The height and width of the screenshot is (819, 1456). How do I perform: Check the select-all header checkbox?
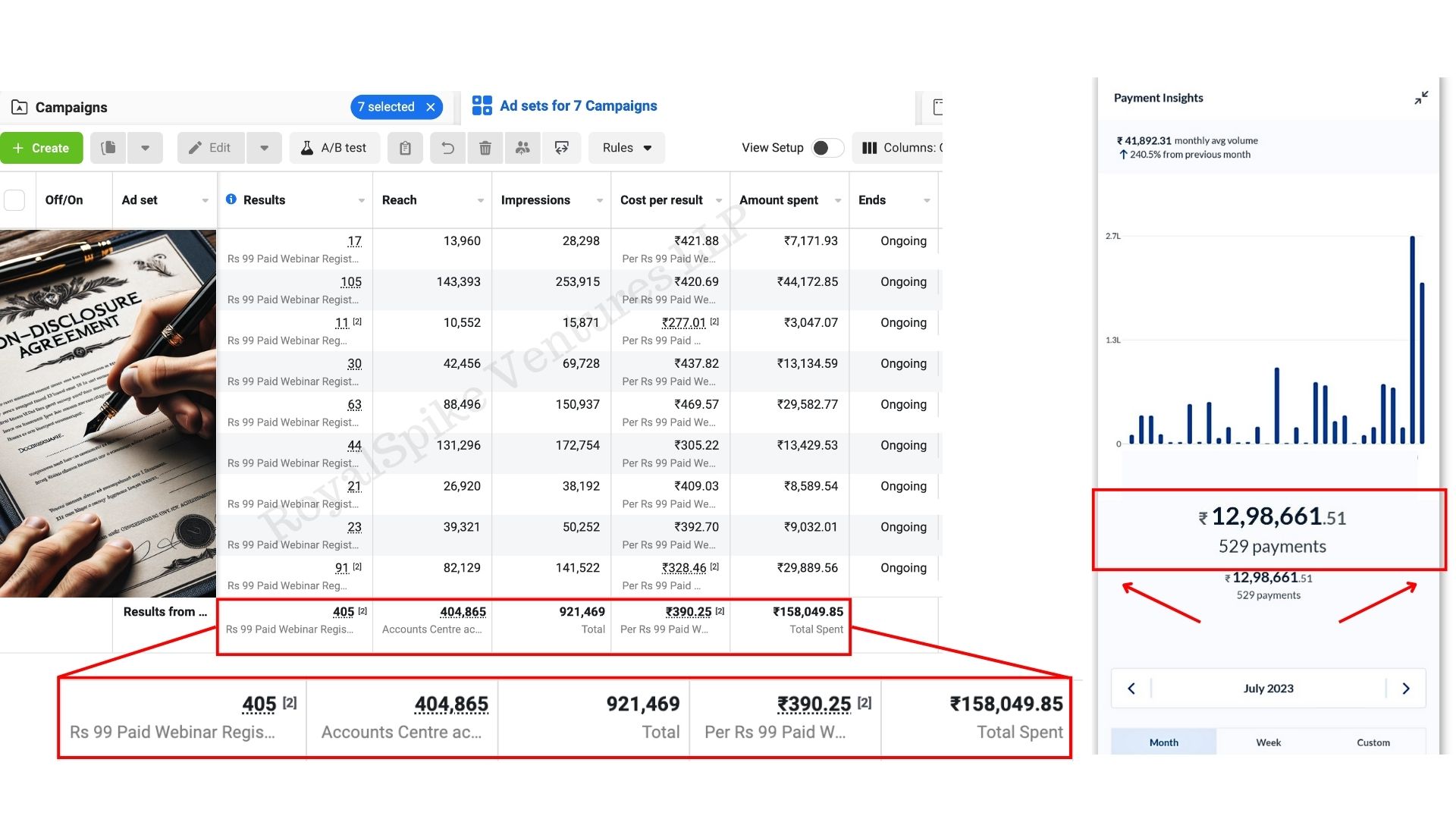pos(14,200)
